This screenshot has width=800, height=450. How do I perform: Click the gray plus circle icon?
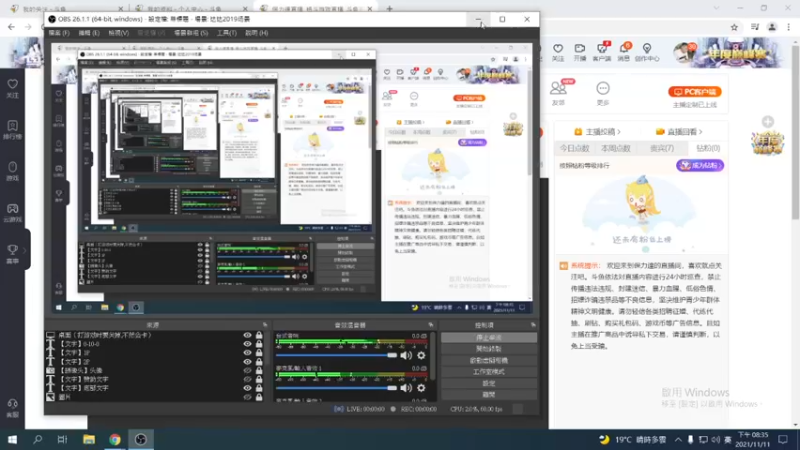[768, 121]
